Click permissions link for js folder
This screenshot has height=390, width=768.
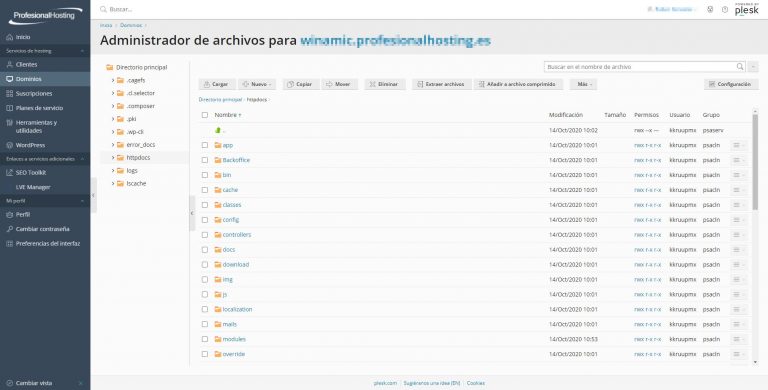point(647,294)
